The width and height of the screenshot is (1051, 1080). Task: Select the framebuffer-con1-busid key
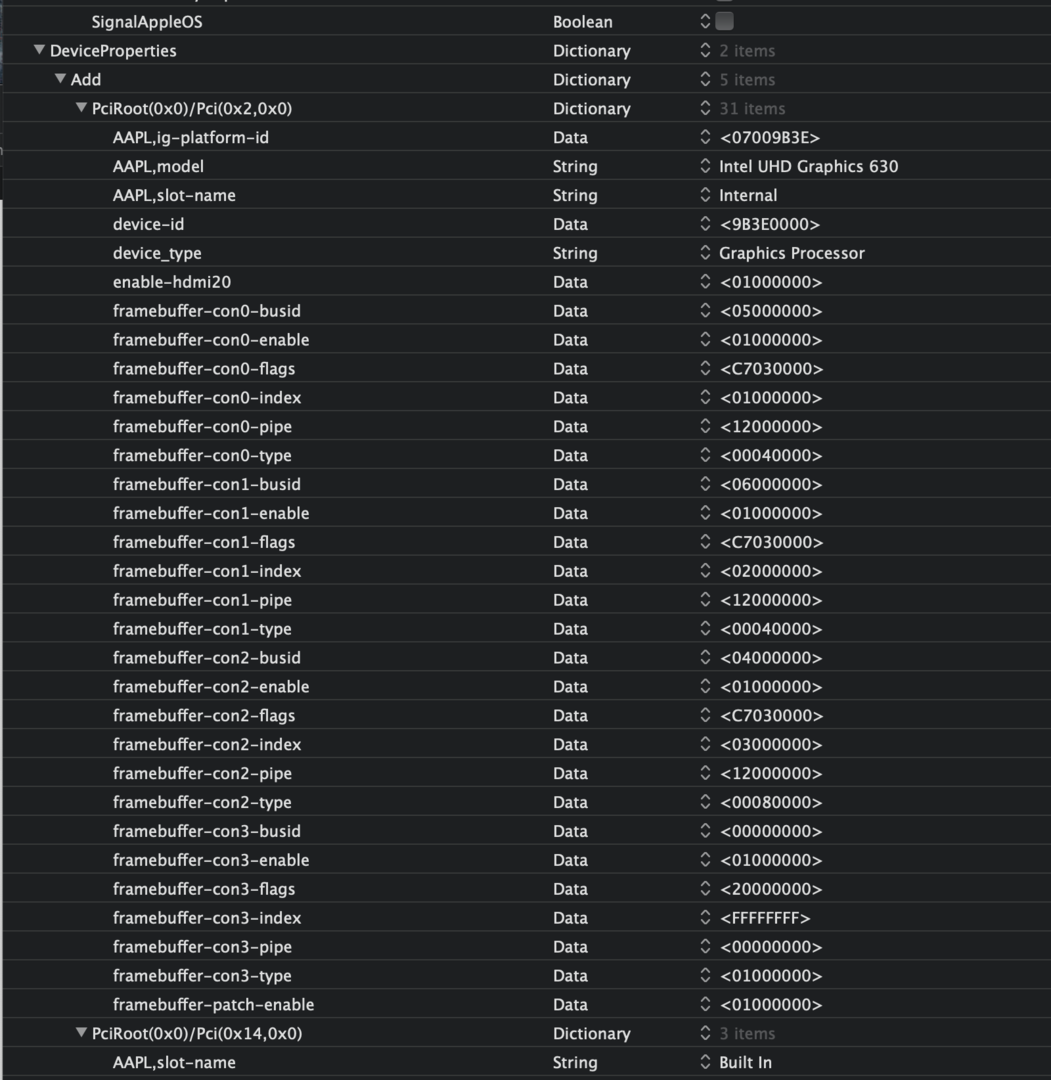206,484
